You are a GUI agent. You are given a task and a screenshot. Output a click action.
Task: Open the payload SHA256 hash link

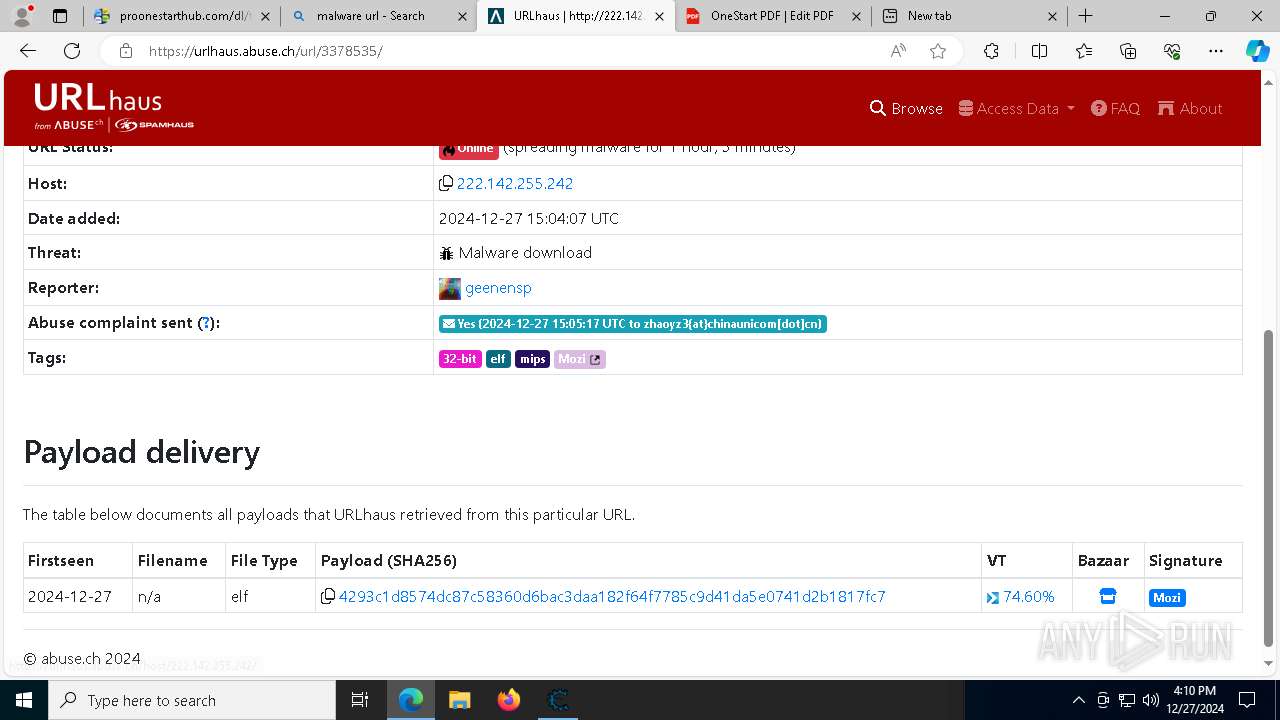click(612, 597)
